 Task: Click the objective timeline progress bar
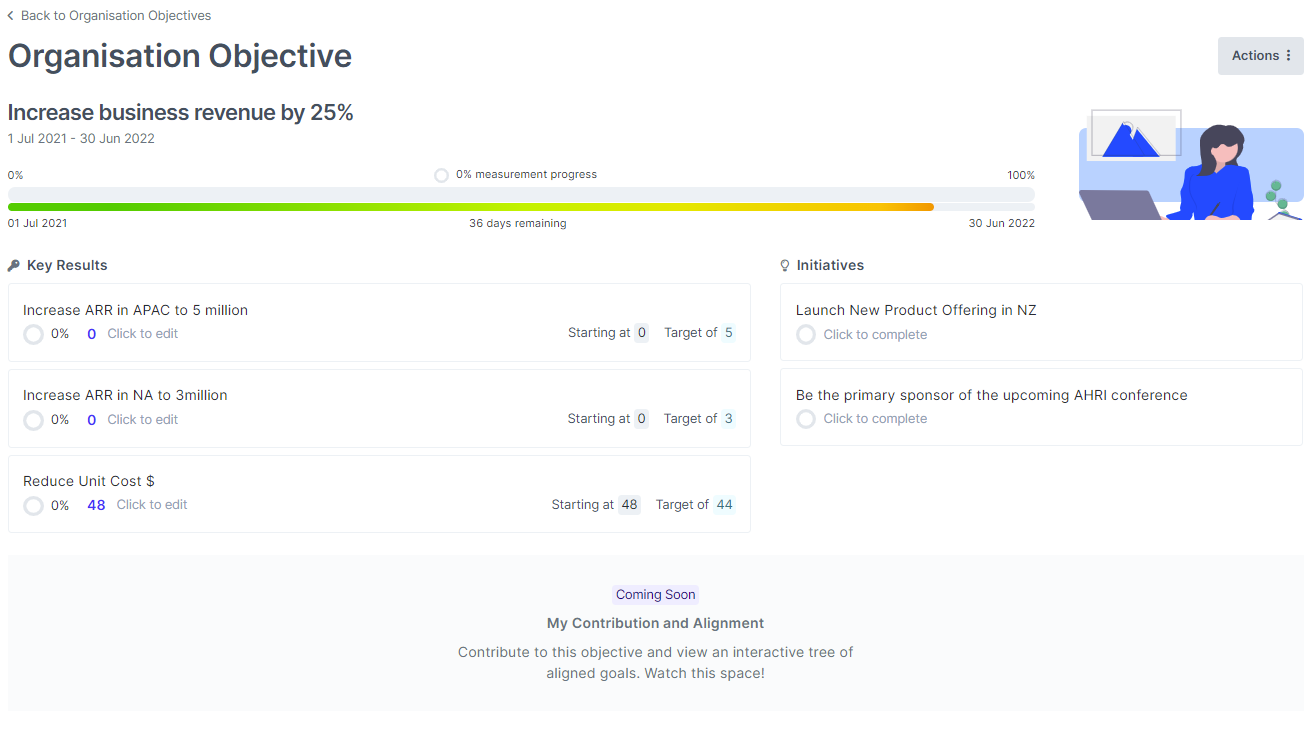pyautogui.click(x=520, y=207)
